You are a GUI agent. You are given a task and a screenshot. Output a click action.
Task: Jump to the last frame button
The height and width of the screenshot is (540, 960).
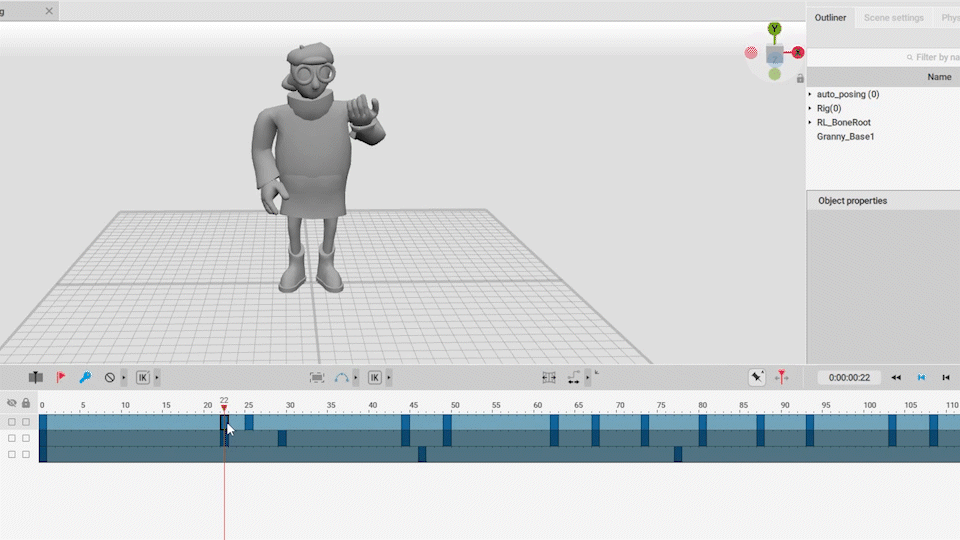(946, 378)
